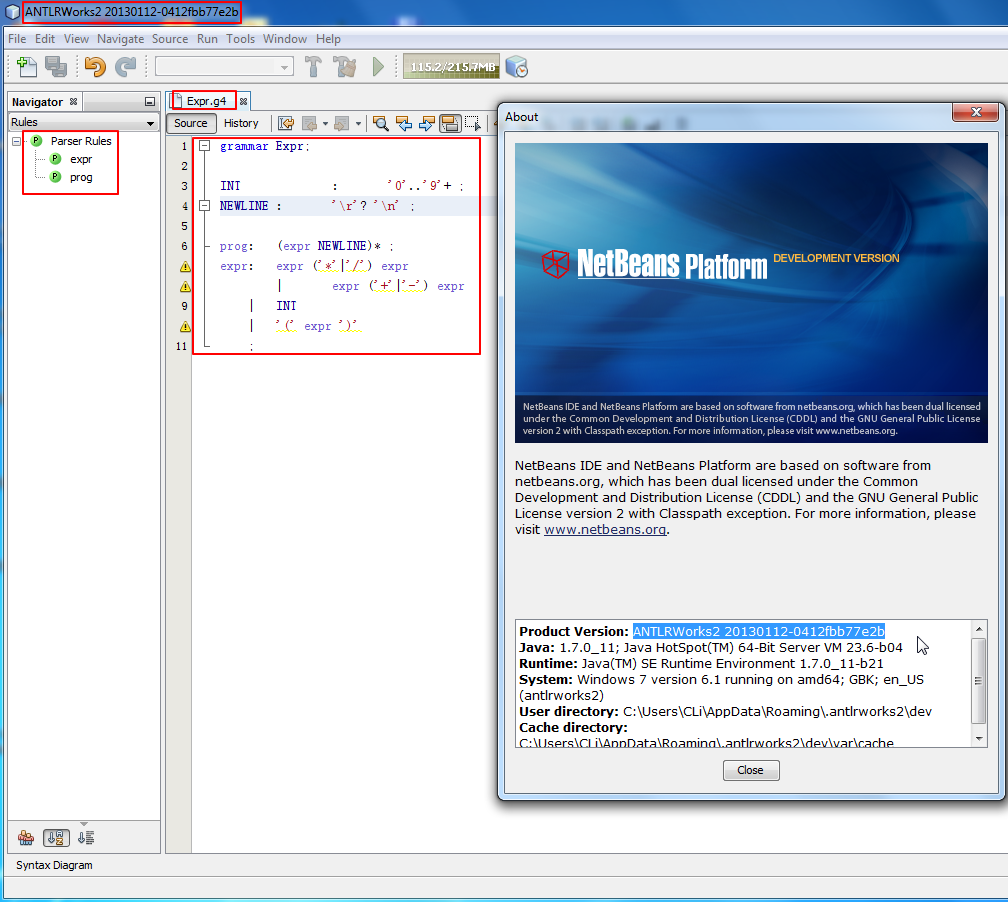Click scroll up arrow in About info box
Viewport: 1008px width, 902px height.
(978, 629)
